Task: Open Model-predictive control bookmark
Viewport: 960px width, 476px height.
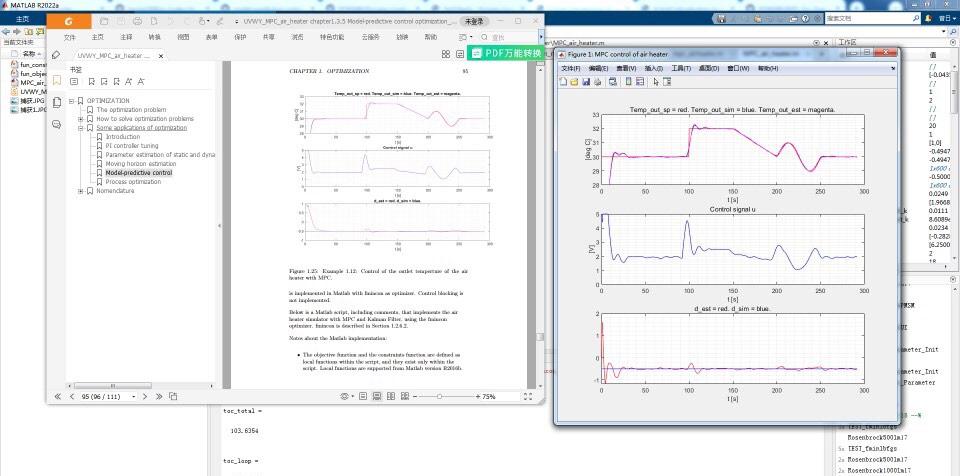Action: 138,173
